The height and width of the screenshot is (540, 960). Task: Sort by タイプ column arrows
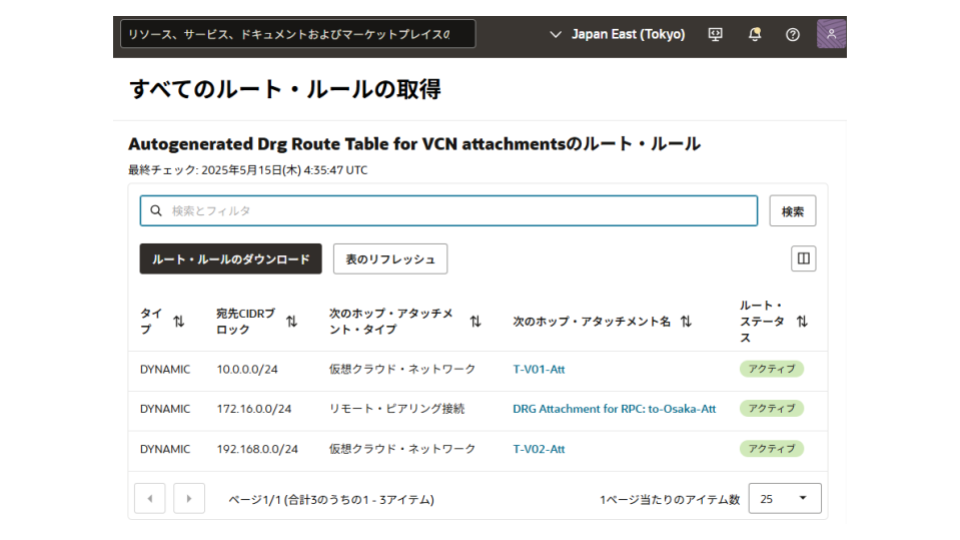[179, 321]
